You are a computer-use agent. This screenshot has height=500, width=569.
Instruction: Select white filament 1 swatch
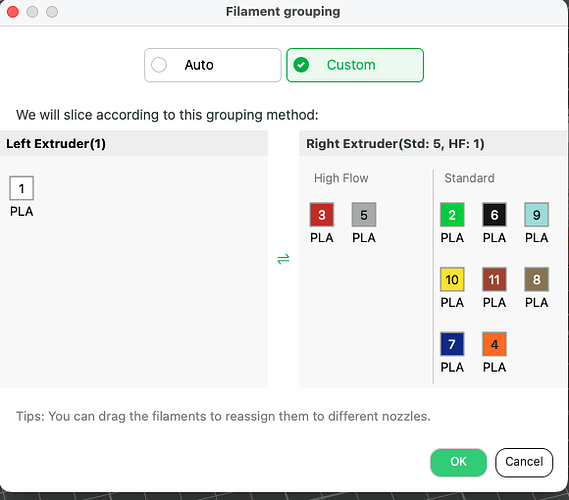(21, 188)
